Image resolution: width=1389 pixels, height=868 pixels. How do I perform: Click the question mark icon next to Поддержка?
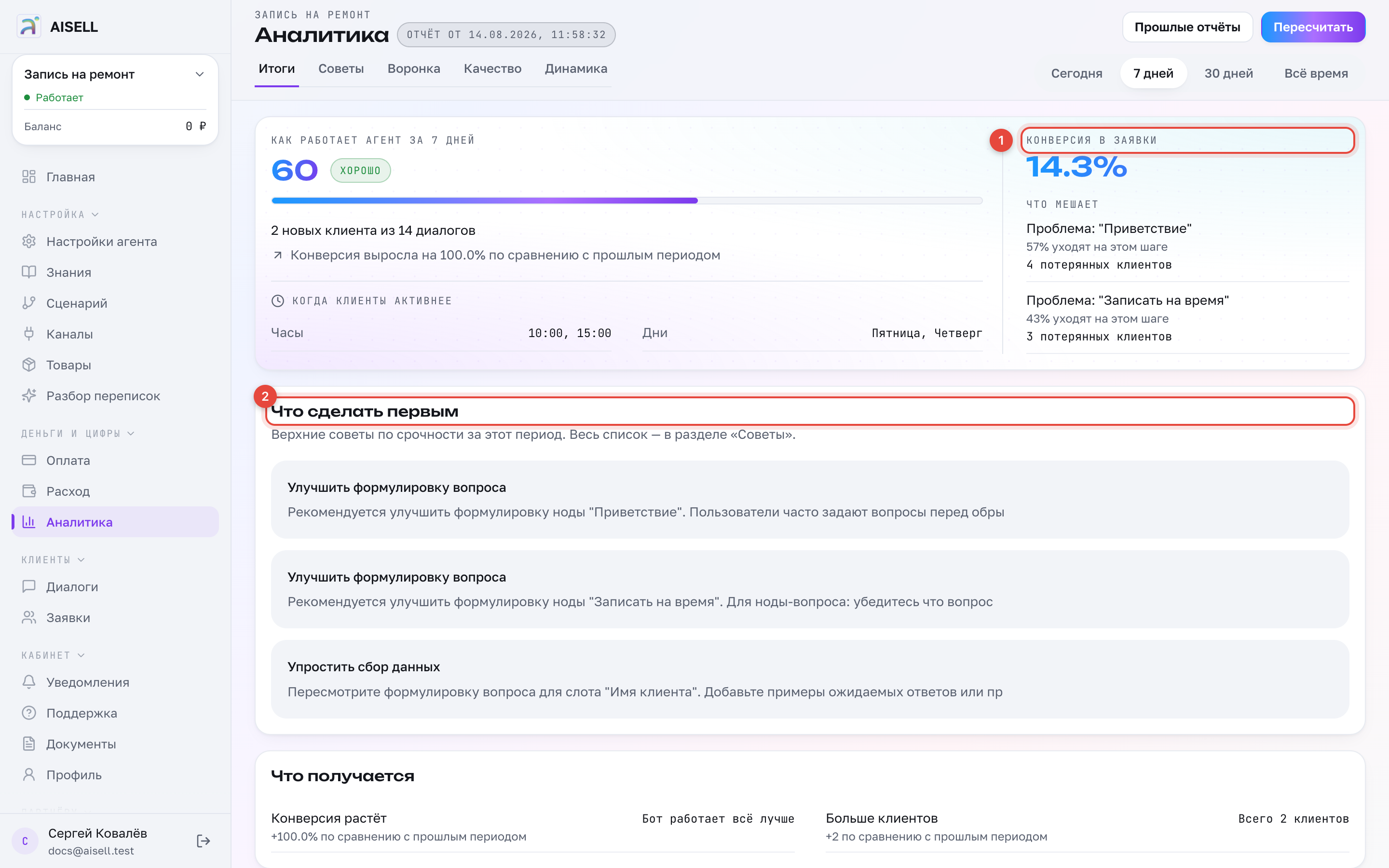coord(29,713)
